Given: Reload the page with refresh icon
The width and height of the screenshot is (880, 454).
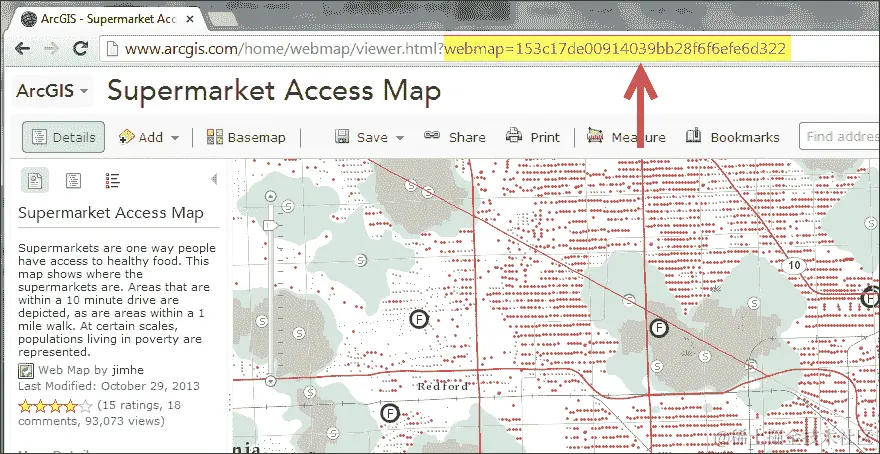Looking at the screenshot, I should (81, 49).
